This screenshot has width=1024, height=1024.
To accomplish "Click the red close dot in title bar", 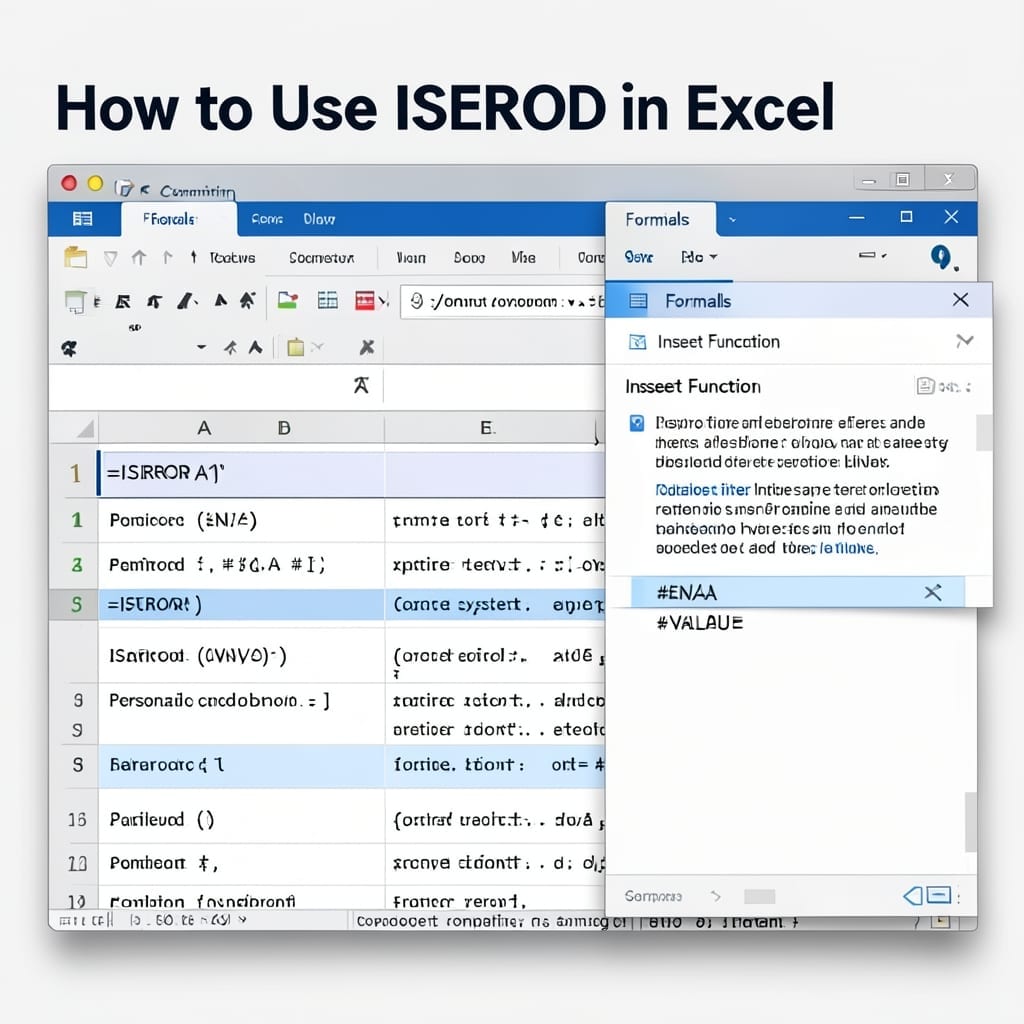I will [69, 184].
